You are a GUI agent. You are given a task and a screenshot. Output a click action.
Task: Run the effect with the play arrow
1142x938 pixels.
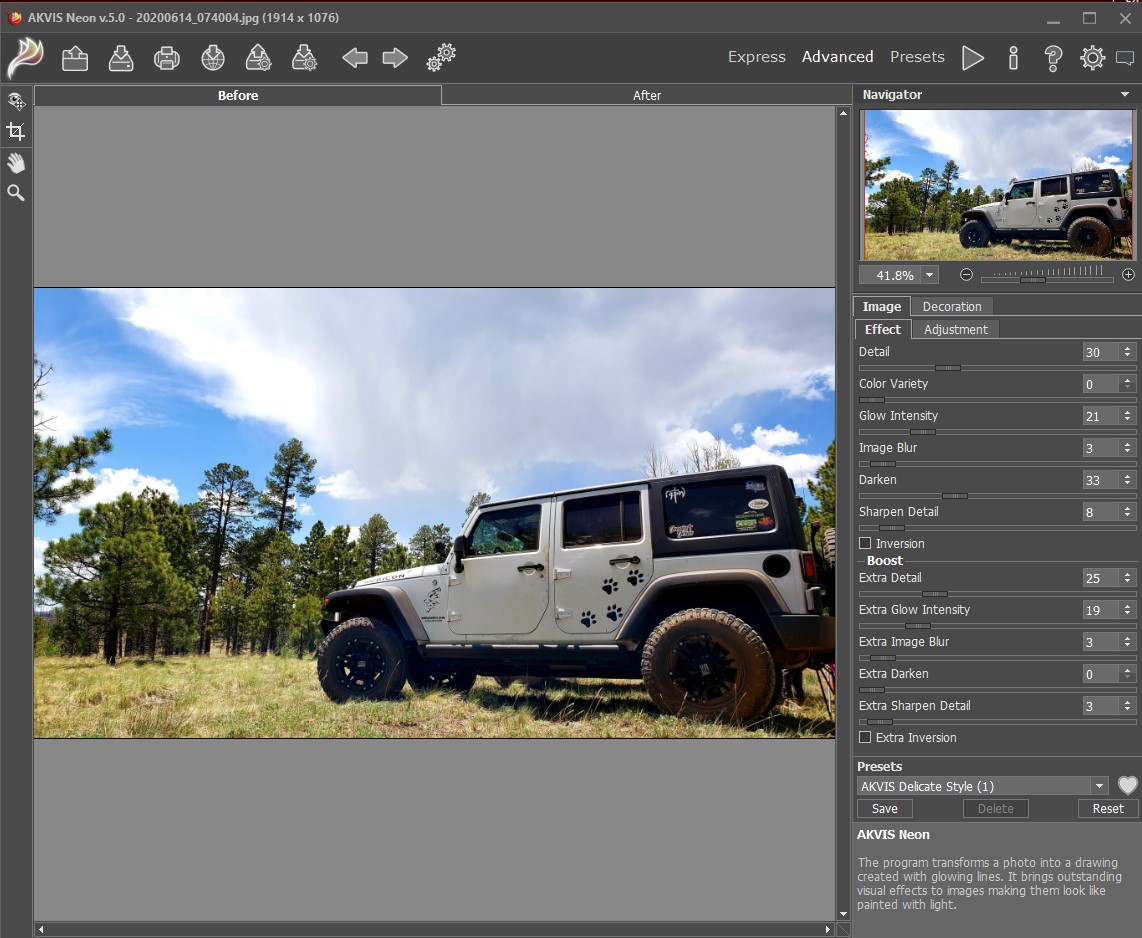tap(972, 57)
